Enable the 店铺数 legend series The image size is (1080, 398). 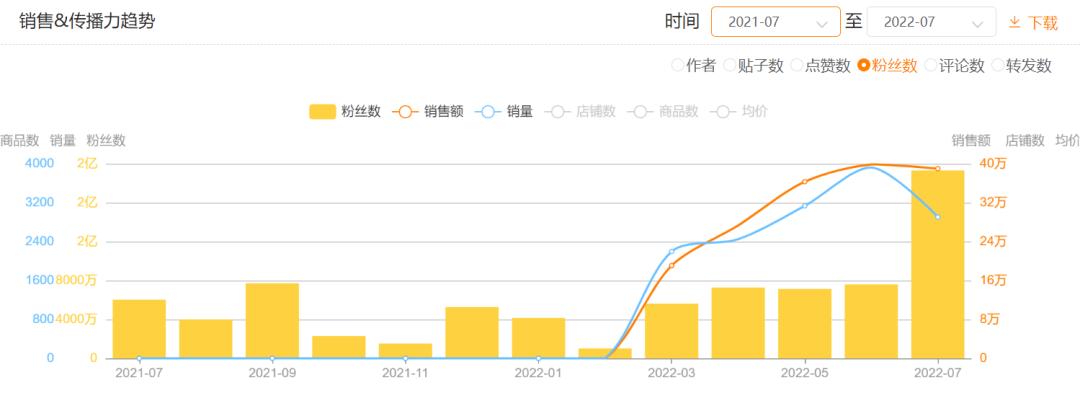[x=580, y=112]
